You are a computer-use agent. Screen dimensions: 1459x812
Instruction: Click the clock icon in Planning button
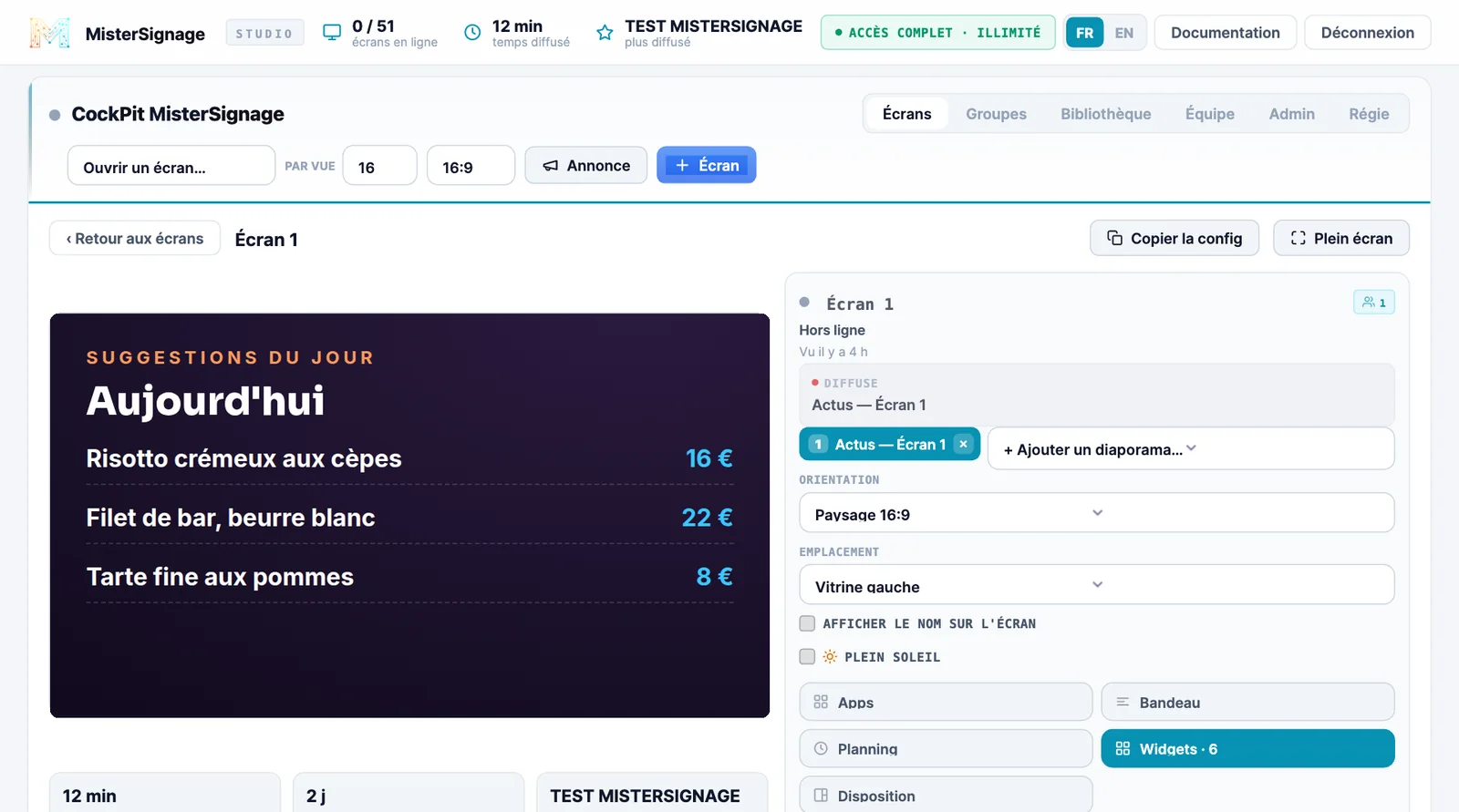coord(821,748)
